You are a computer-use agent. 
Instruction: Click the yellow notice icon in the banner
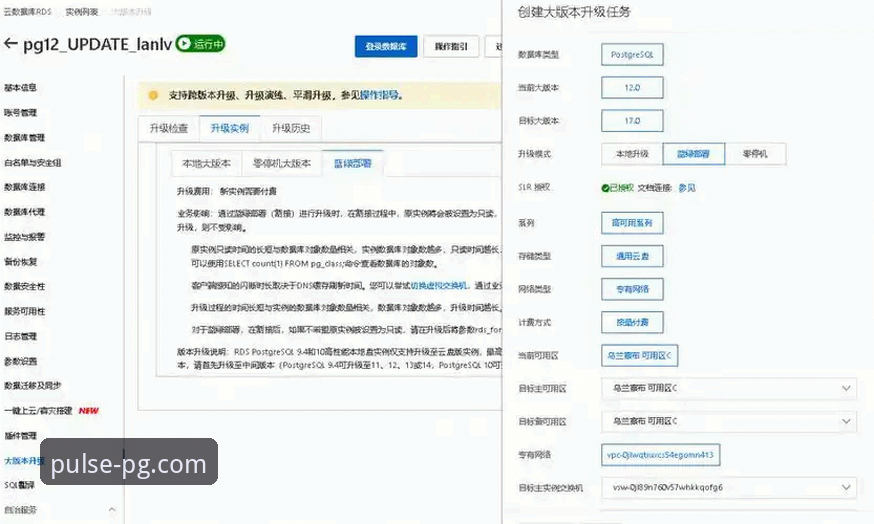click(x=153, y=95)
